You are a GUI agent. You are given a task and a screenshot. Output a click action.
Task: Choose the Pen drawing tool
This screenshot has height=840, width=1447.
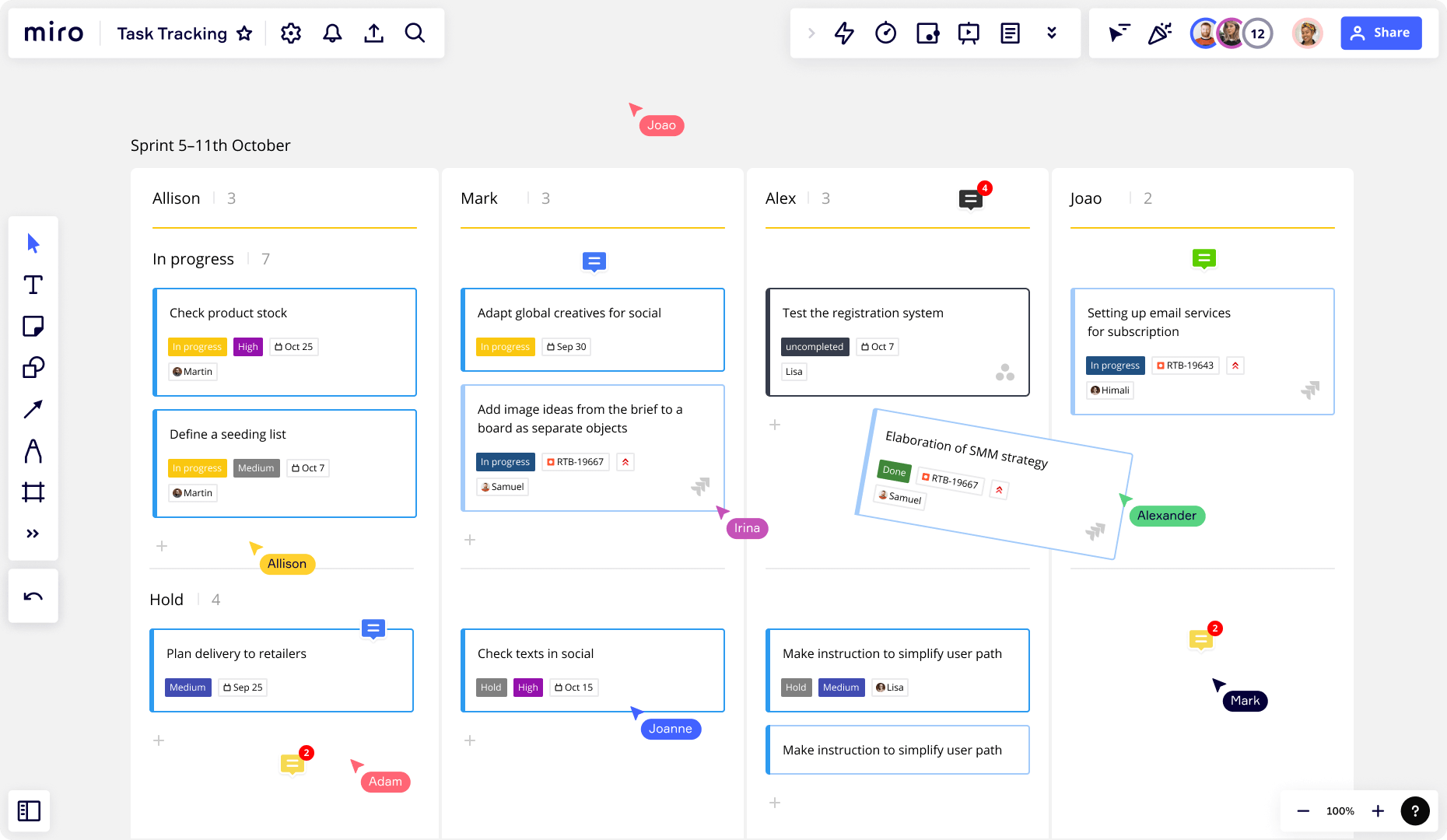[33, 451]
